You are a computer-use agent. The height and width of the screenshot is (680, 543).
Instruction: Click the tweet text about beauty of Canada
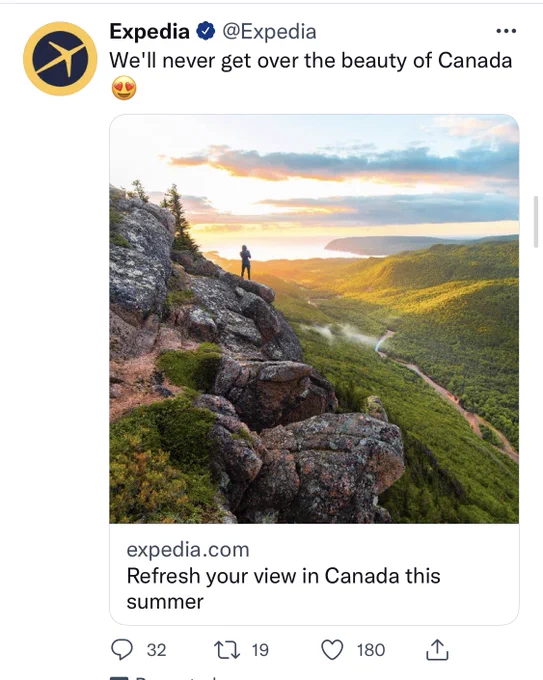click(311, 60)
